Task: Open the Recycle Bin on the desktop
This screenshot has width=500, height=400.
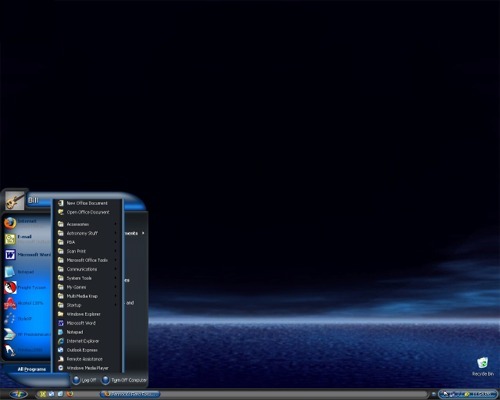Action: (x=483, y=366)
